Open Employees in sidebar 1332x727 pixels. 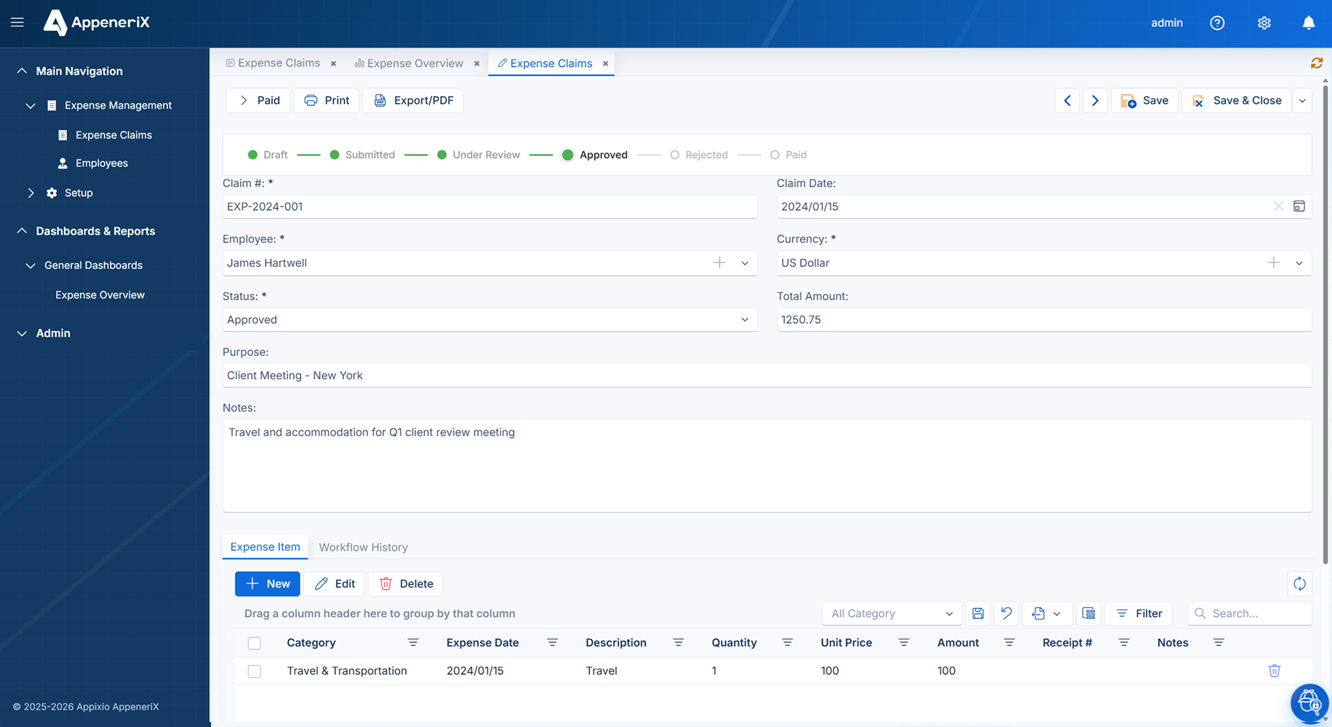coord(102,163)
